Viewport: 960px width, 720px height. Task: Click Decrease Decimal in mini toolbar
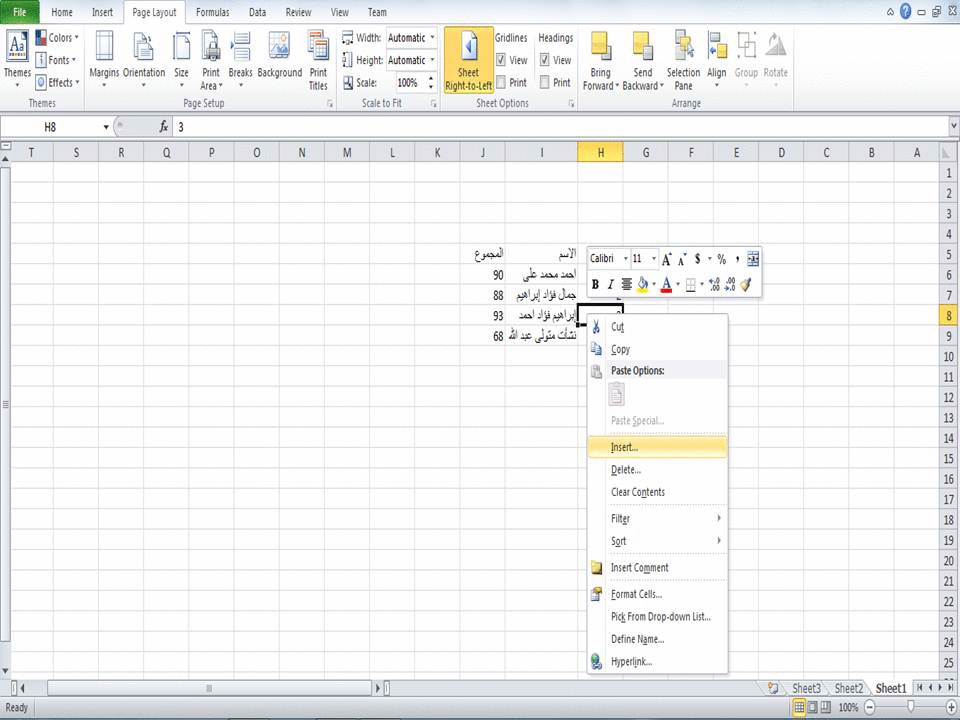(730, 285)
